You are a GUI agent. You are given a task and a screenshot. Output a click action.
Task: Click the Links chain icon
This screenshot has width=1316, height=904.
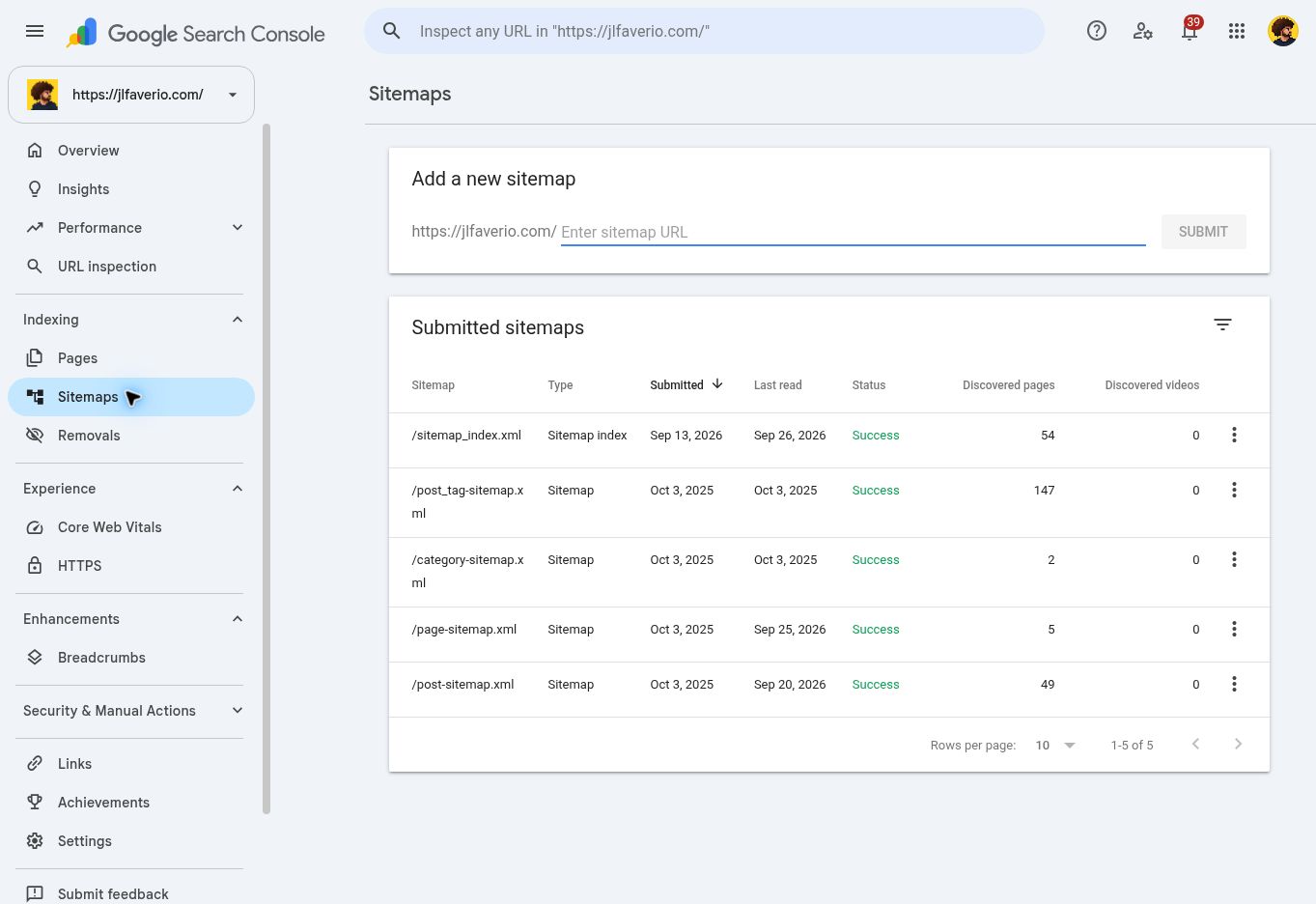click(x=35, y=764)
